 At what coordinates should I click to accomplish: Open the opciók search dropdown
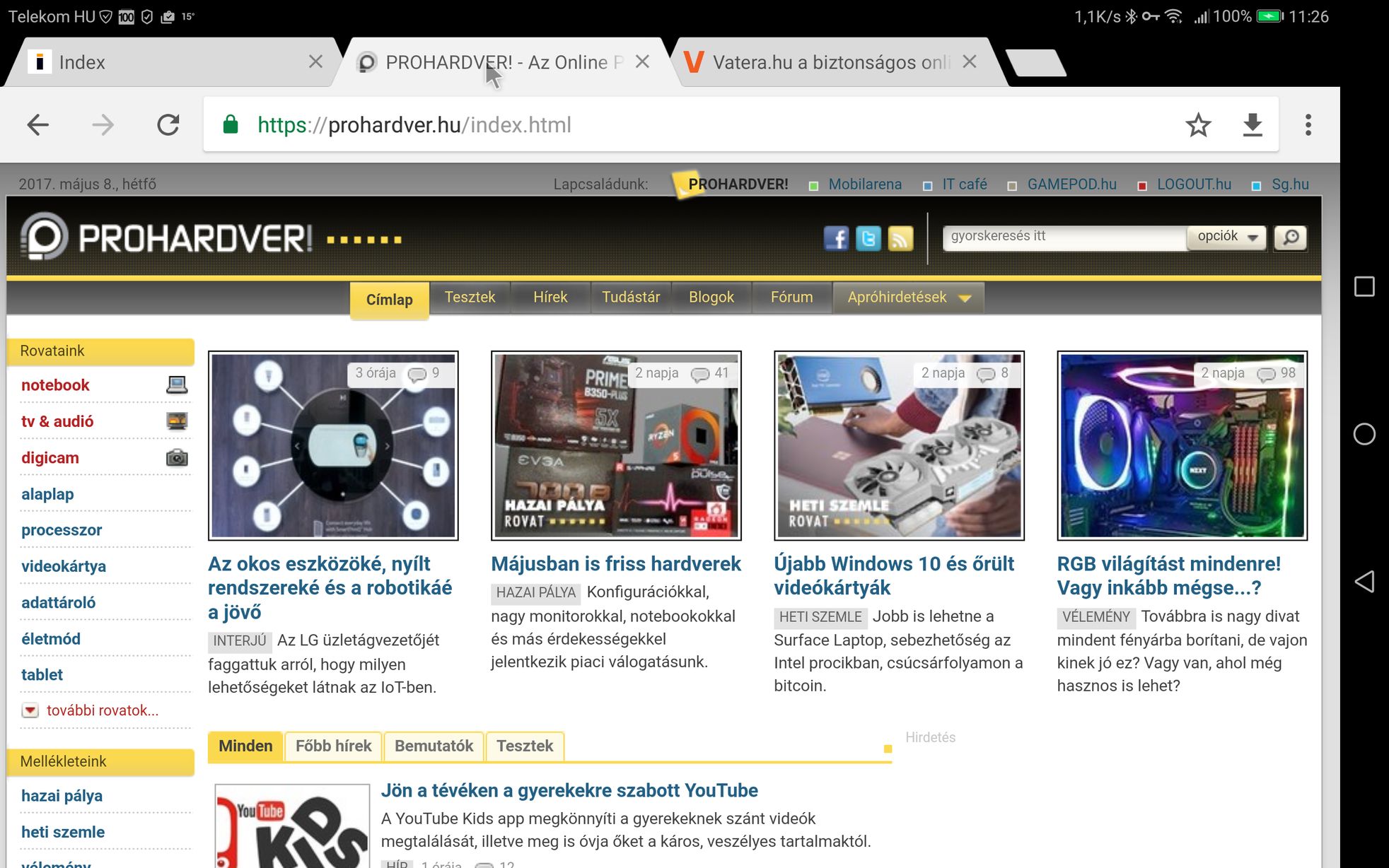click(1227, 237)
